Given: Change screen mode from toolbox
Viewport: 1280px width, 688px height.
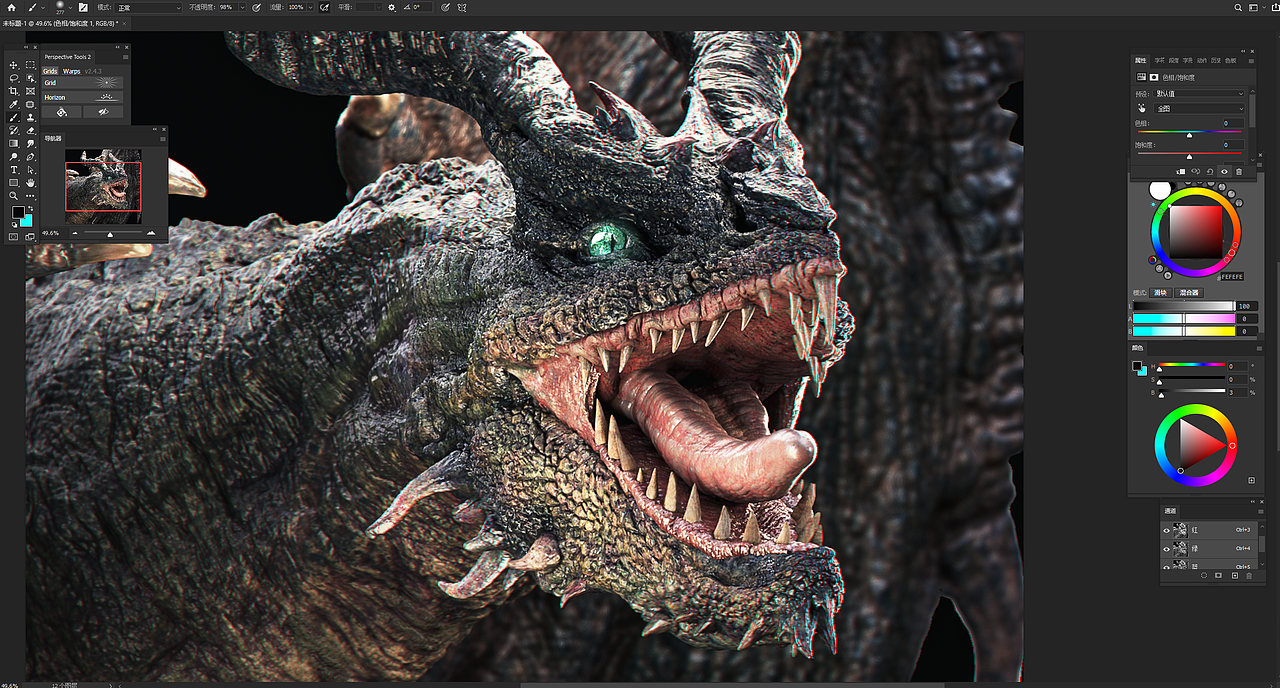Looking at the screenshot, I should (x=30, y=237).
